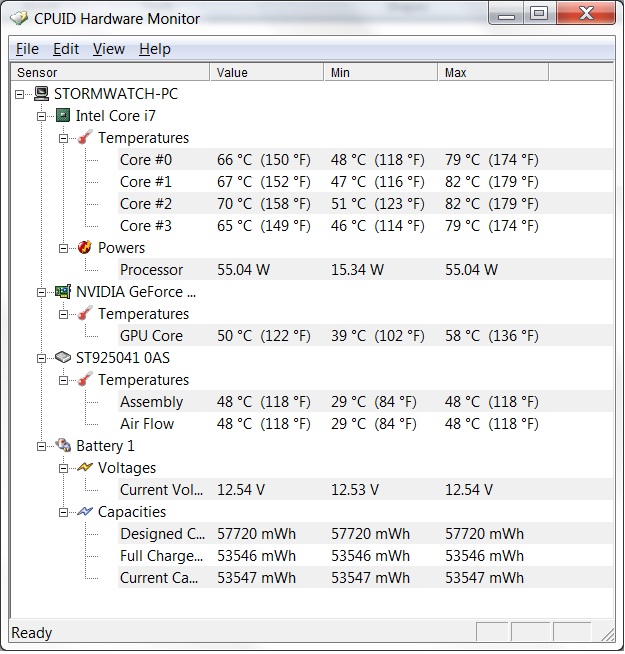Open the File menu

(x=27, y=49)
